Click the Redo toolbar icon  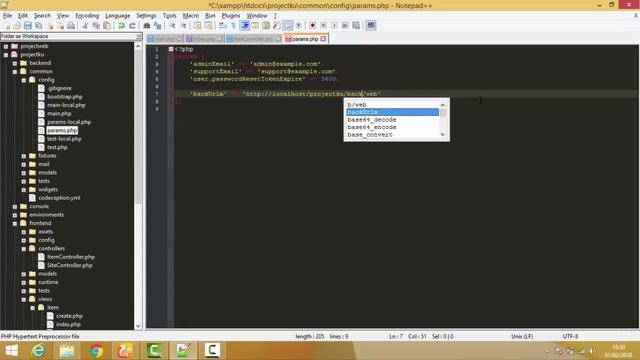[x=132, y=25]
